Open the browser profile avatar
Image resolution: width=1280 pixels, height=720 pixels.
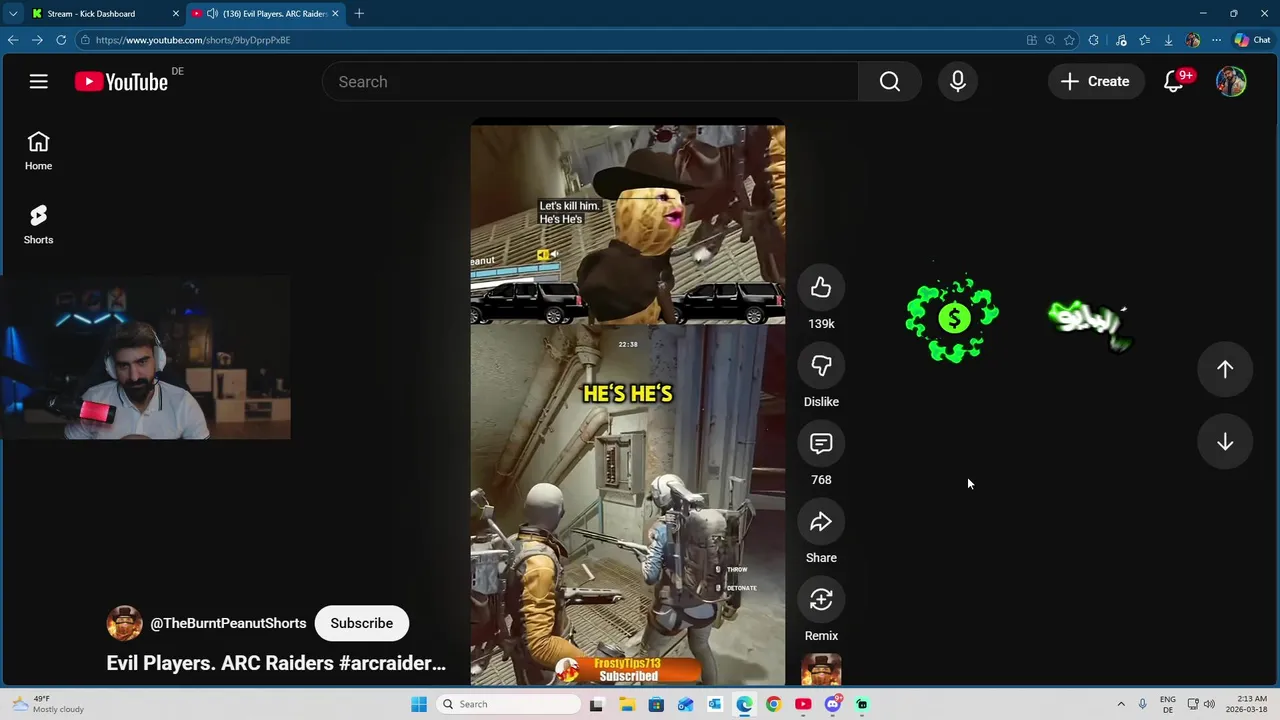[x=1192, y=40]
